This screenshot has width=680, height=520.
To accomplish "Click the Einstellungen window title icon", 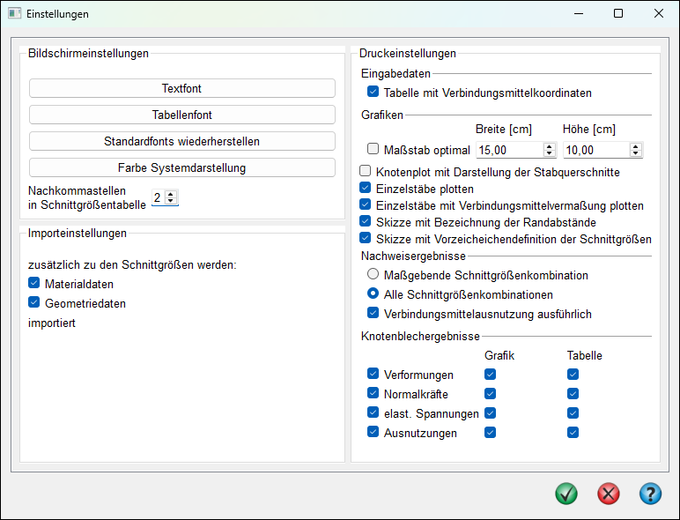I will point(13,14).
